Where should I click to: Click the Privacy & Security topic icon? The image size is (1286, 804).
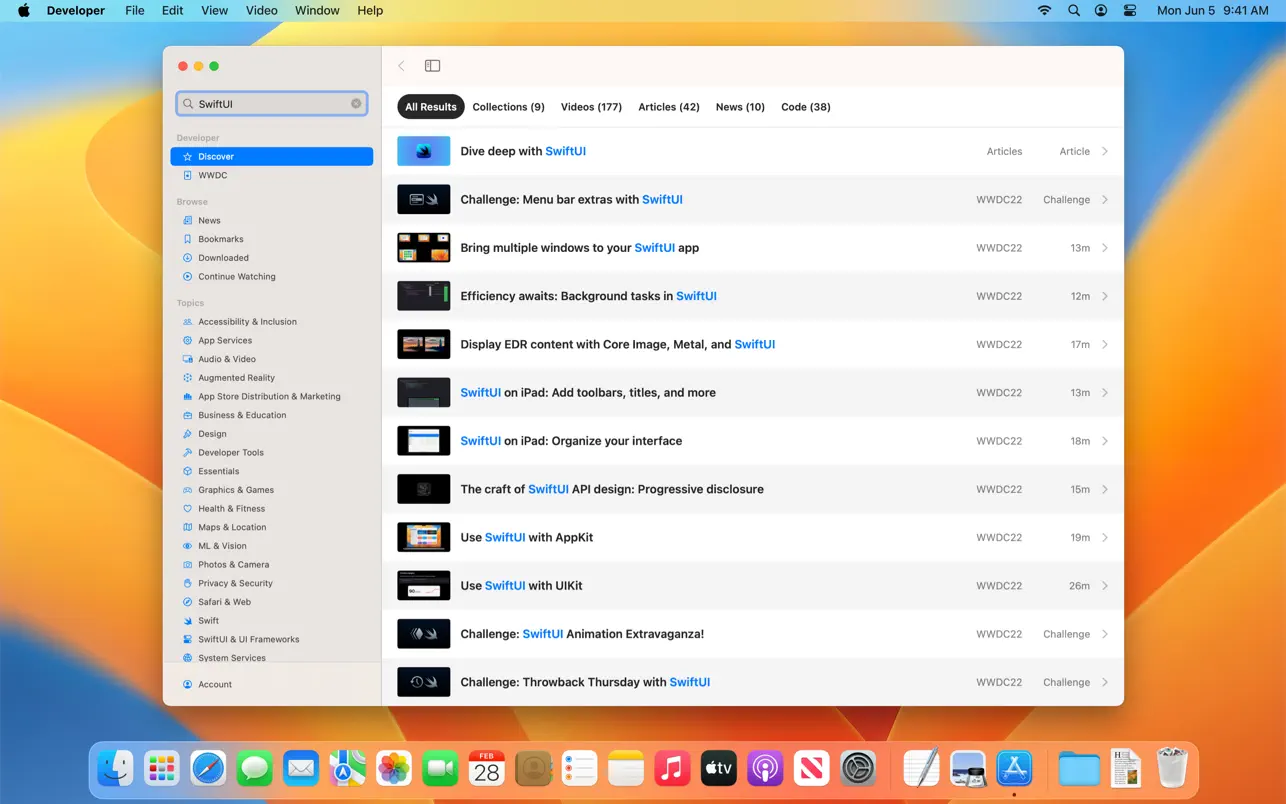(187, 583)
